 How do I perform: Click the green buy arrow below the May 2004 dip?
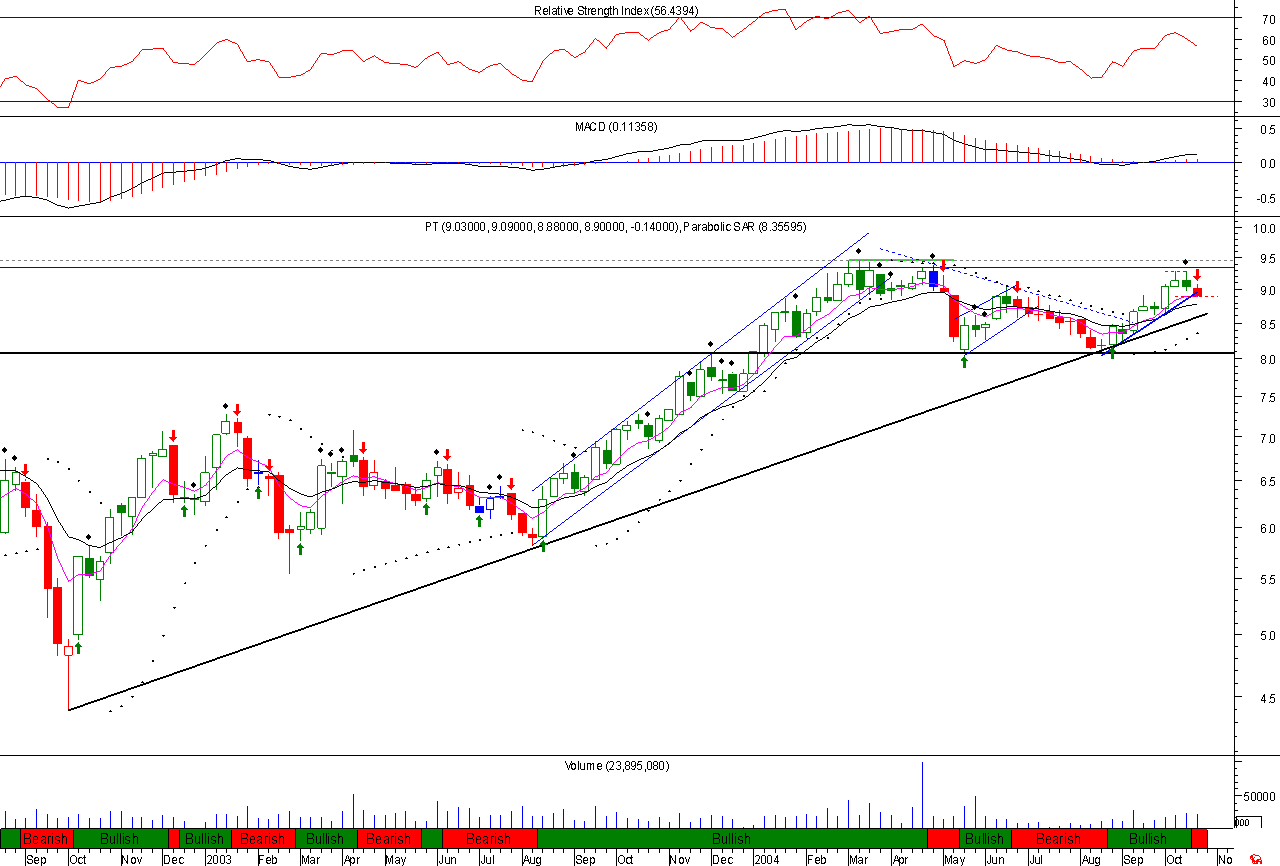point(964,361)
